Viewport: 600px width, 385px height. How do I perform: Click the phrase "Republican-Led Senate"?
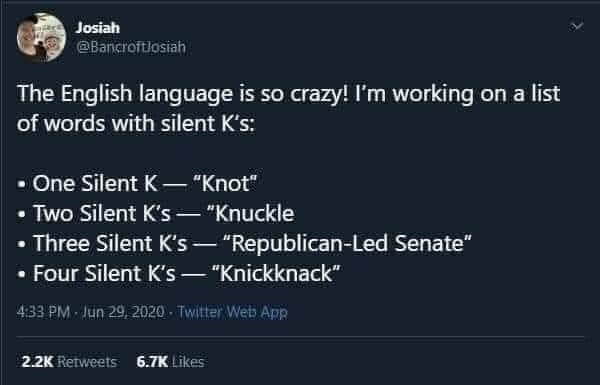tap(347, 243)
